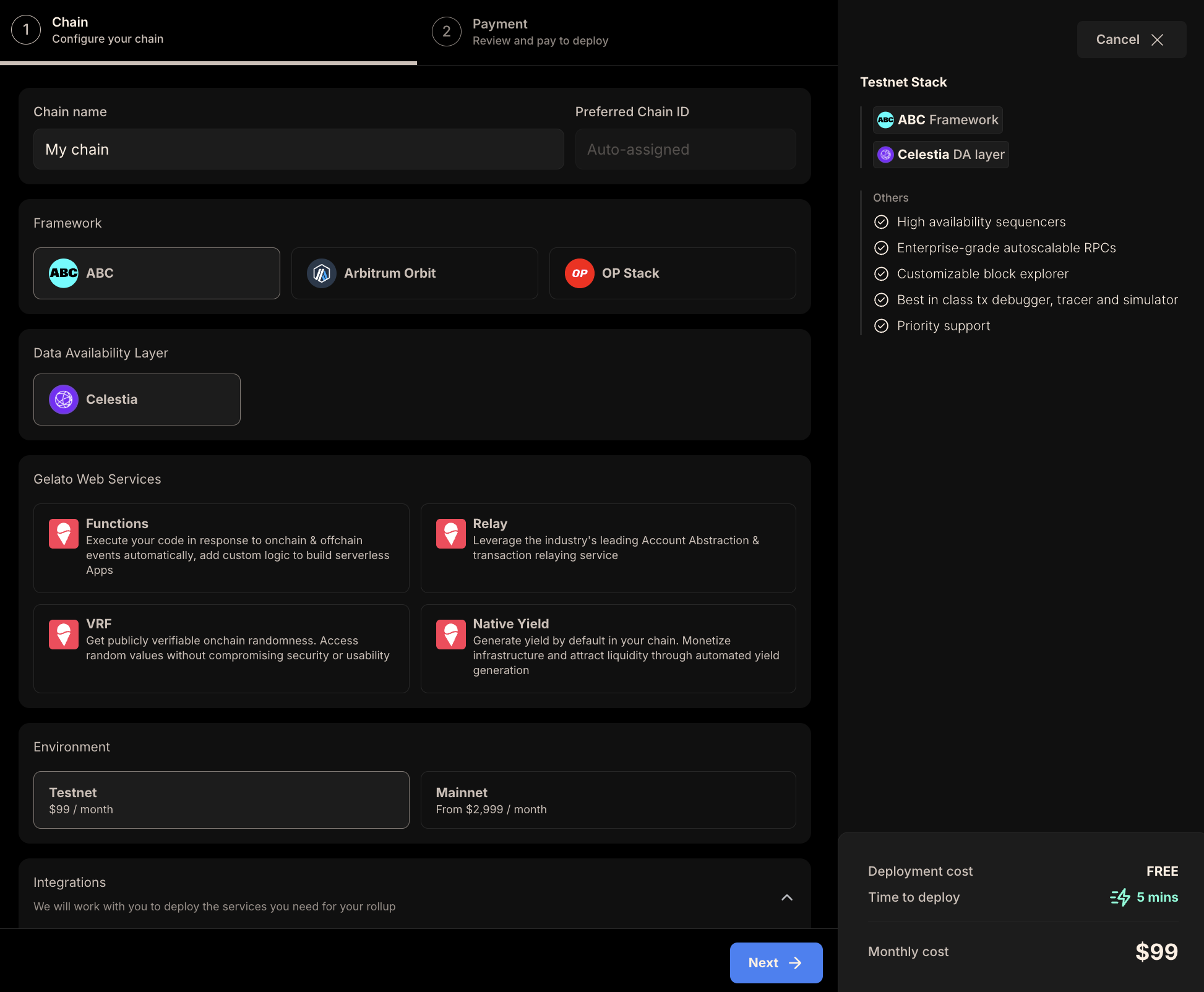Click the Arbitrum Orbit logo icon
Viewport: 1204px width, 992px height.
[322, 273]
